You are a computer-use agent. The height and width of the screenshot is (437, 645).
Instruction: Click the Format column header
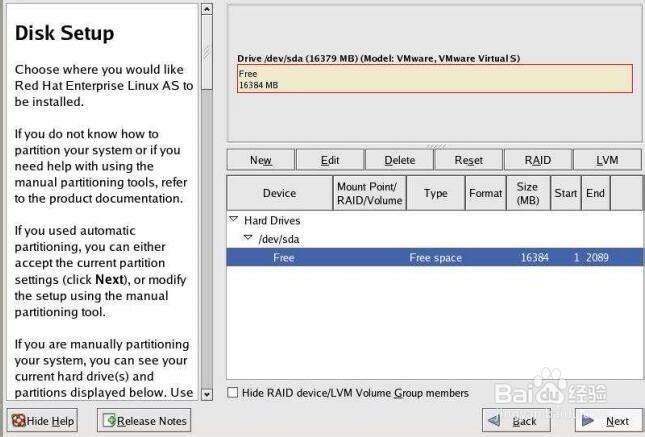(485, 193)
